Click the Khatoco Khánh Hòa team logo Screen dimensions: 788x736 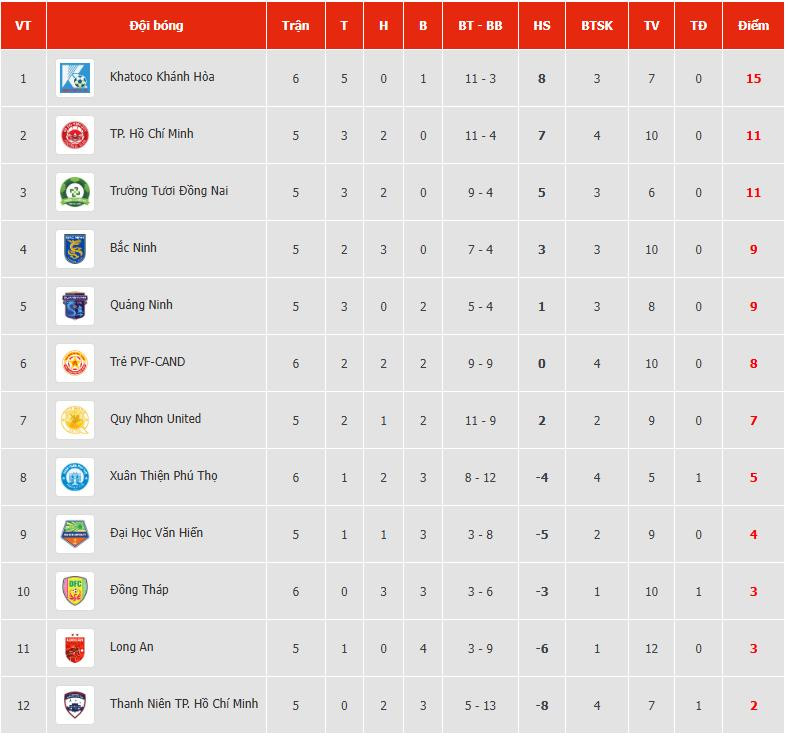click(75, 78)
